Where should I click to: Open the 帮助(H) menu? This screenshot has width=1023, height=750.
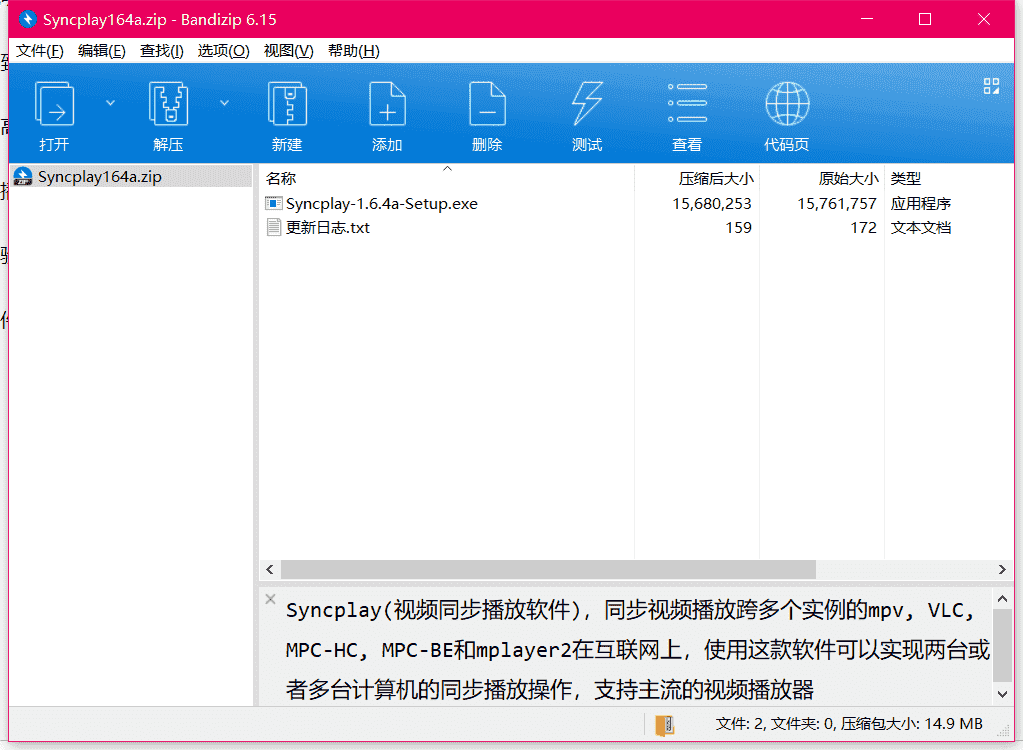(354, 51)
